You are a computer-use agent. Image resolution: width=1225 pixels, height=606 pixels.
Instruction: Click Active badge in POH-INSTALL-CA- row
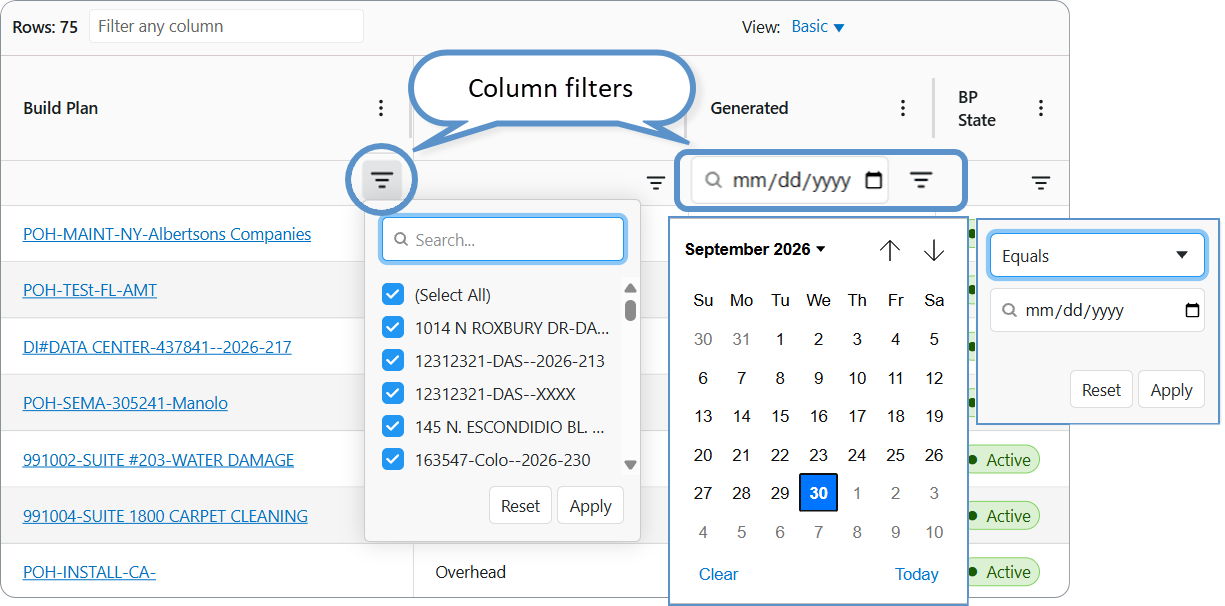[x=1003, y=572]
